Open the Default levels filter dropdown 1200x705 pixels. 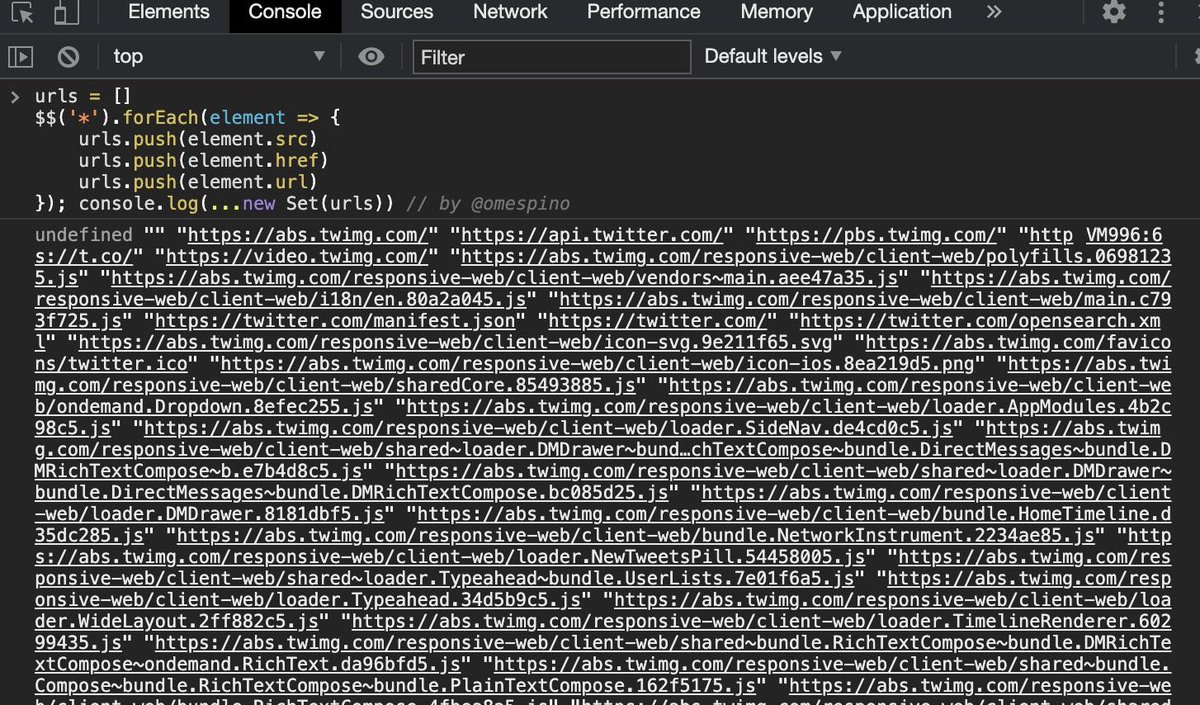772,56
